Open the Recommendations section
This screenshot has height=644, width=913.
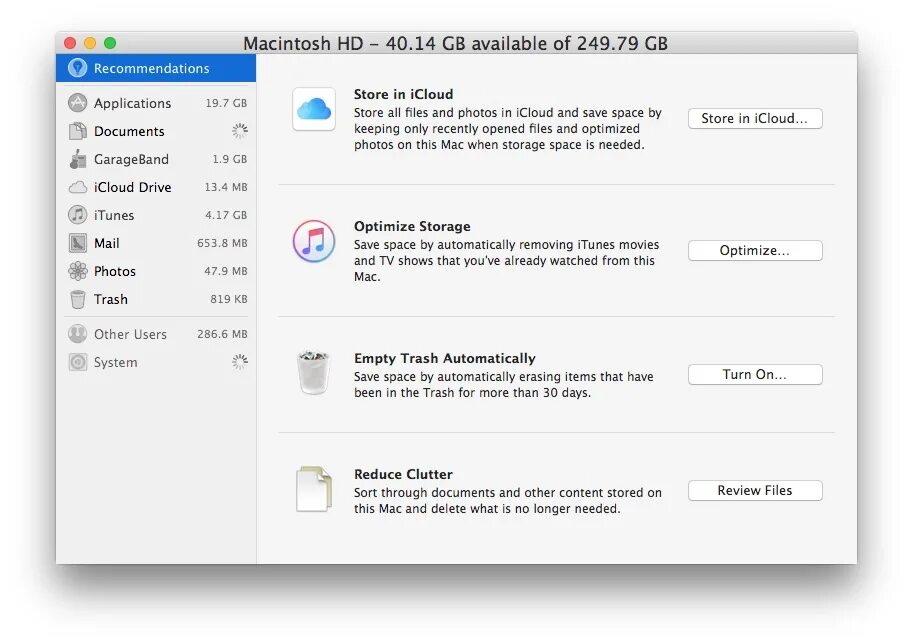point(156,68)
